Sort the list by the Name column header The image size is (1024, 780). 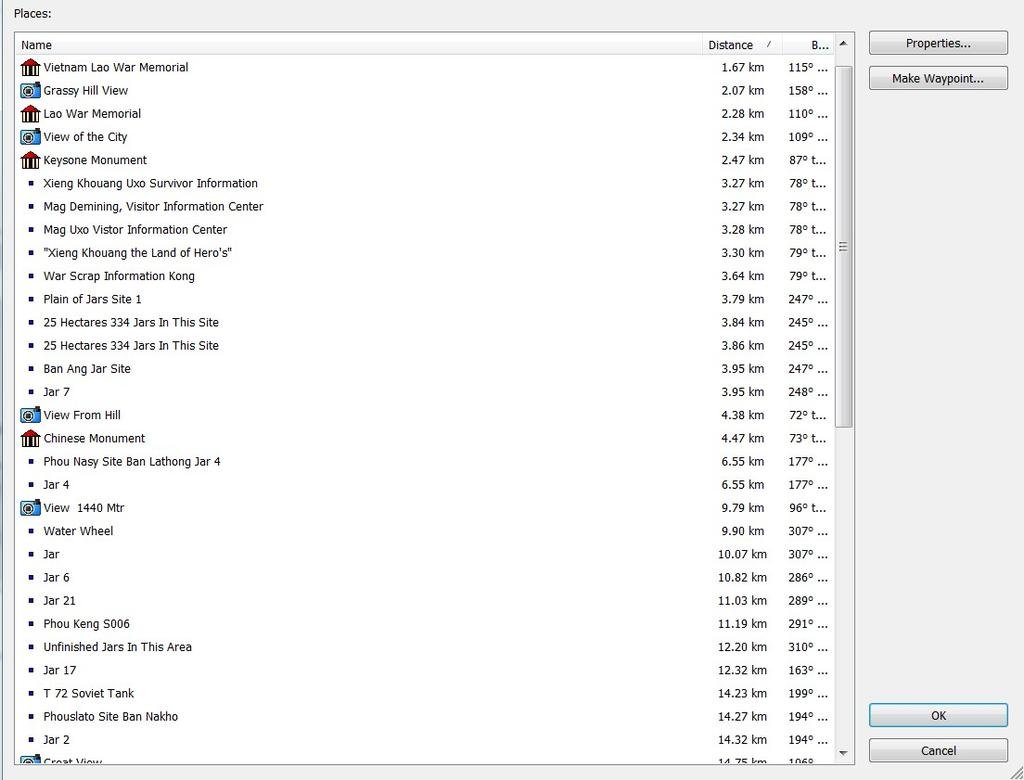360,45
